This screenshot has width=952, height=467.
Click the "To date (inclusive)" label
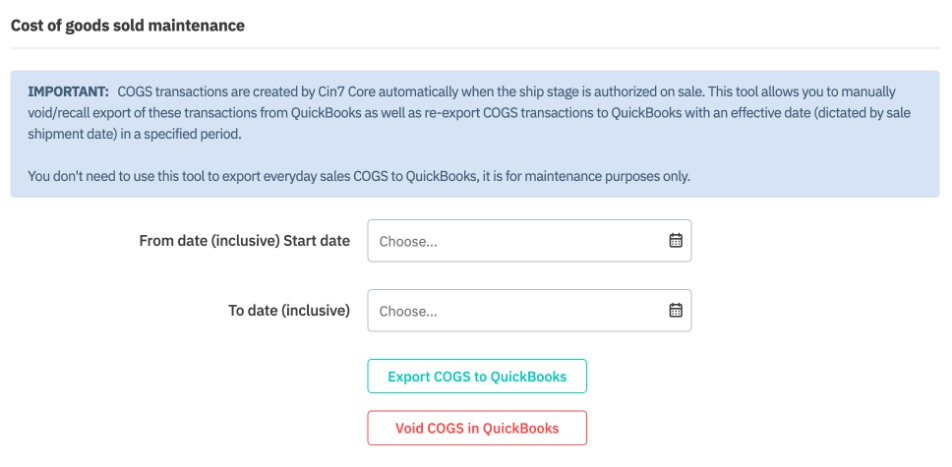click(x=289, y=311)
